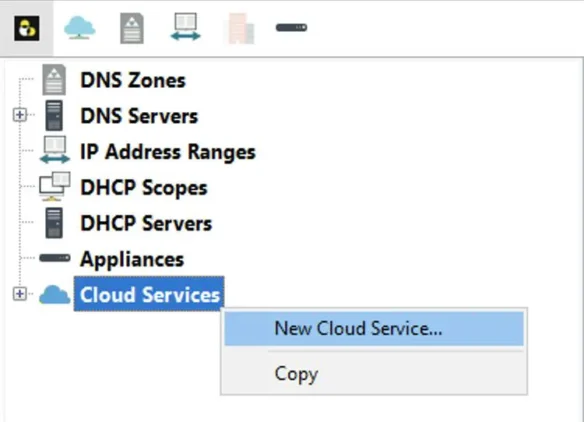Viewport: 584px width, 422px height.
Task: Click the yellow-and-black overview toolbar icon
Action: tap(26, 28)
